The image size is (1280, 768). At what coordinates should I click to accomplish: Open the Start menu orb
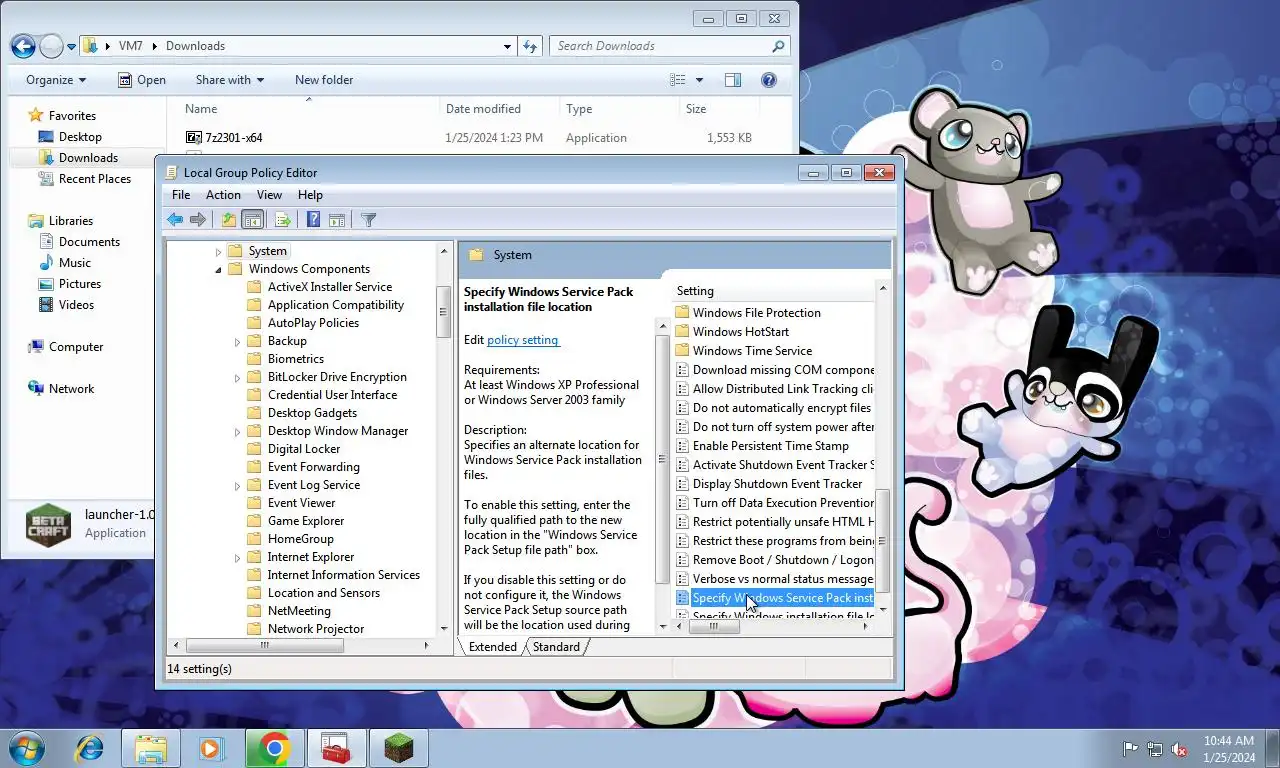click(x=27, y=748)
